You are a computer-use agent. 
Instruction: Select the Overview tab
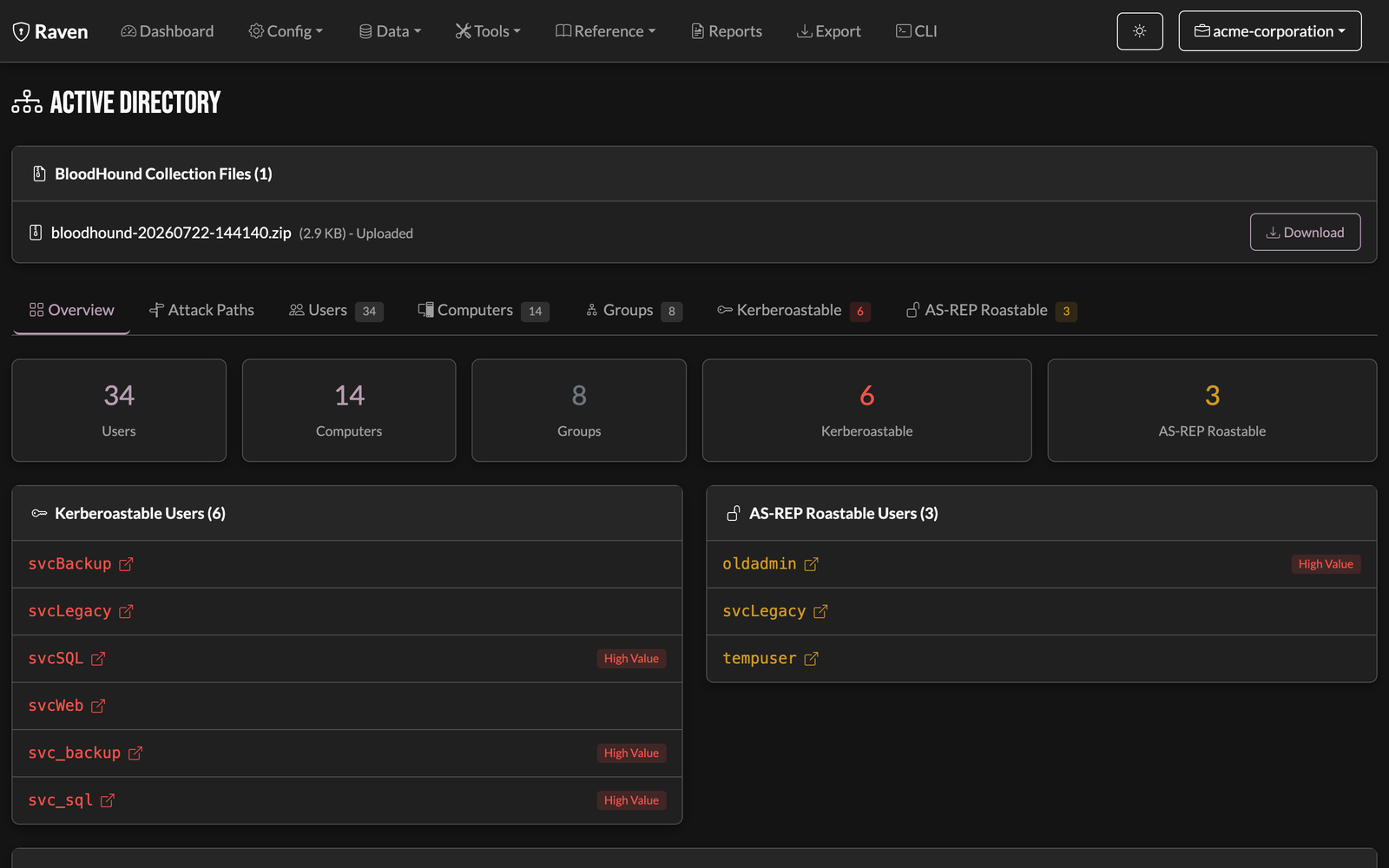[x=71, y=311]
